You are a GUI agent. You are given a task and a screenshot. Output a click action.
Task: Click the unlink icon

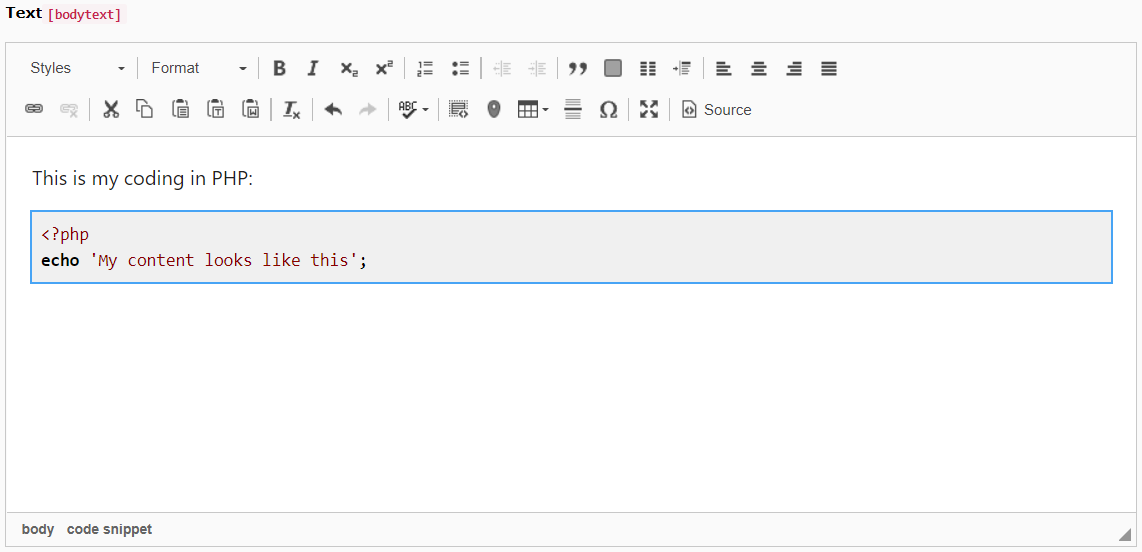tap(69, 109)
